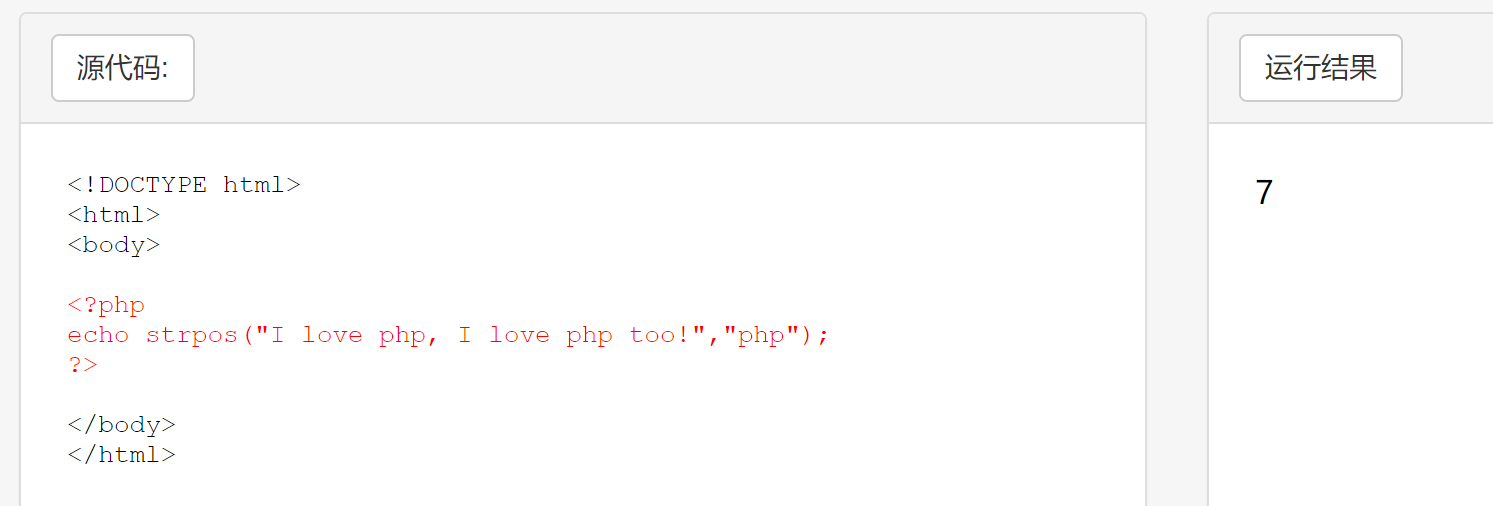Place cursor on the <!DOCTYPE html> line
This screenshot has width=1493, height=506.
[184, 185]
